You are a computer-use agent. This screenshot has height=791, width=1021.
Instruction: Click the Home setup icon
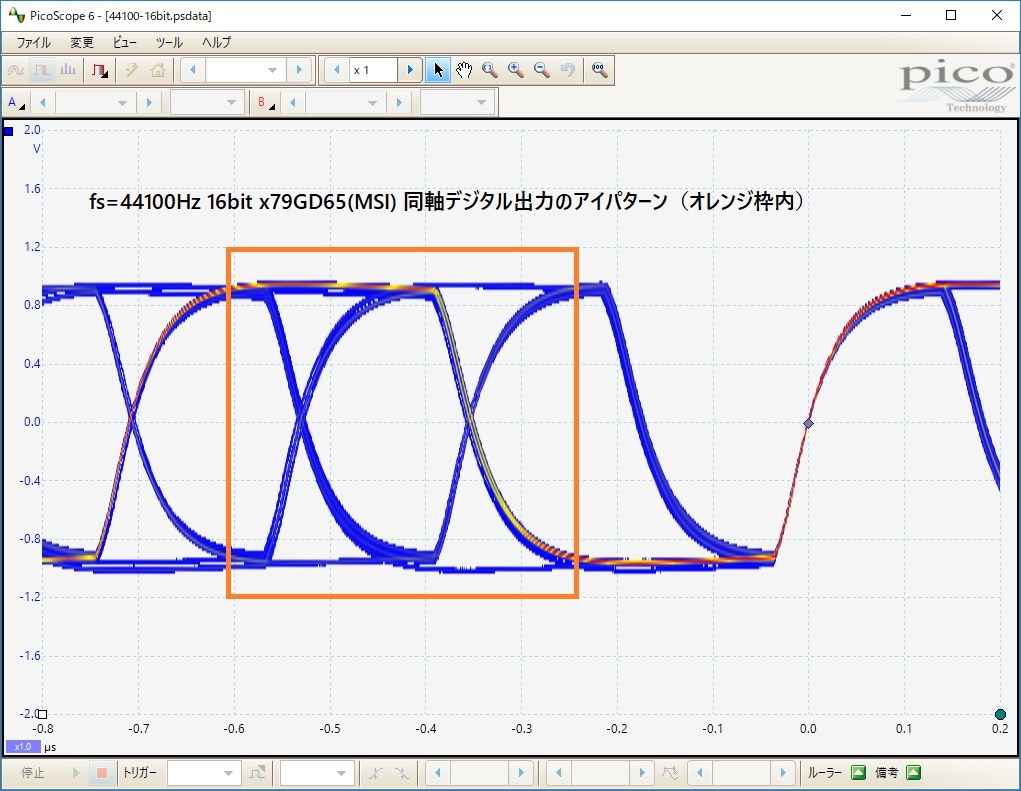(158, 70)
